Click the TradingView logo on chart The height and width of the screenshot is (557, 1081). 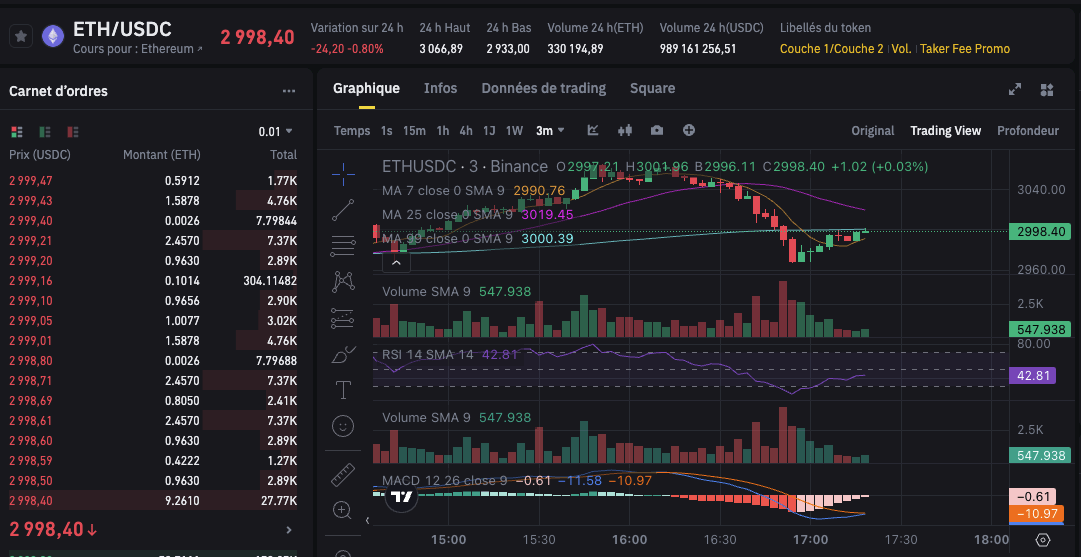401,496
